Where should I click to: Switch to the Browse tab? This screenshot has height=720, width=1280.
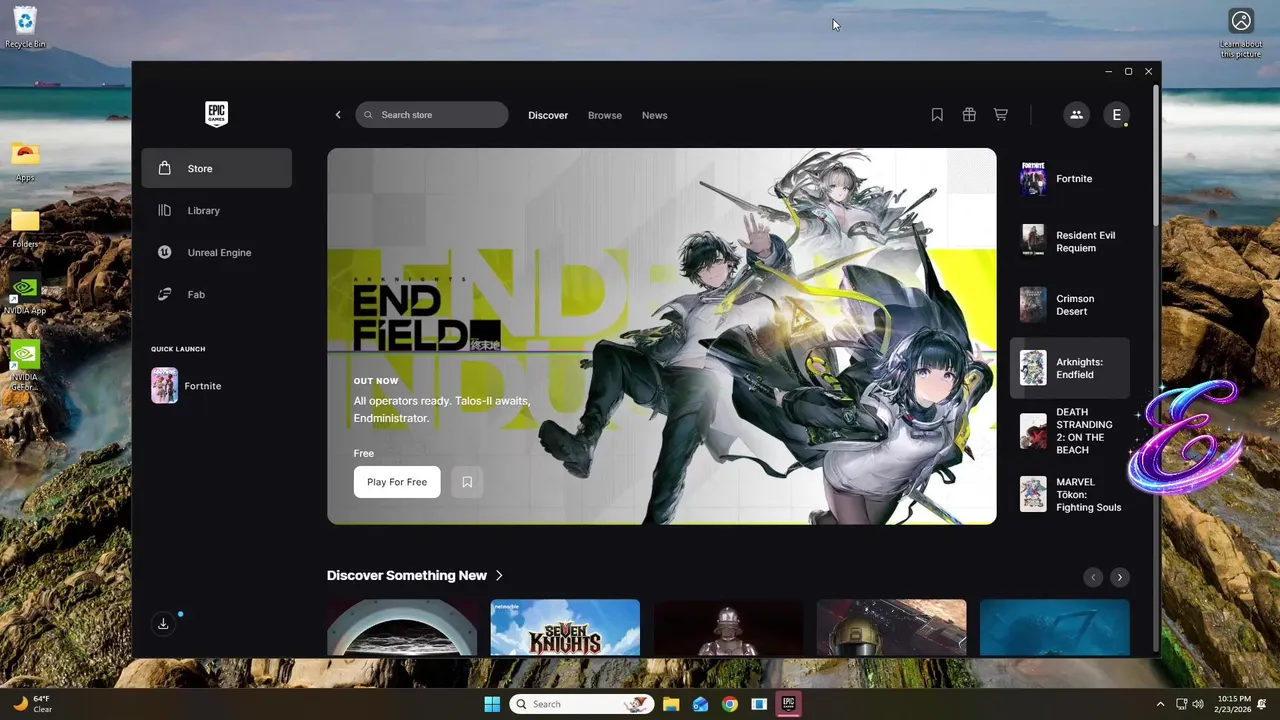605,115
